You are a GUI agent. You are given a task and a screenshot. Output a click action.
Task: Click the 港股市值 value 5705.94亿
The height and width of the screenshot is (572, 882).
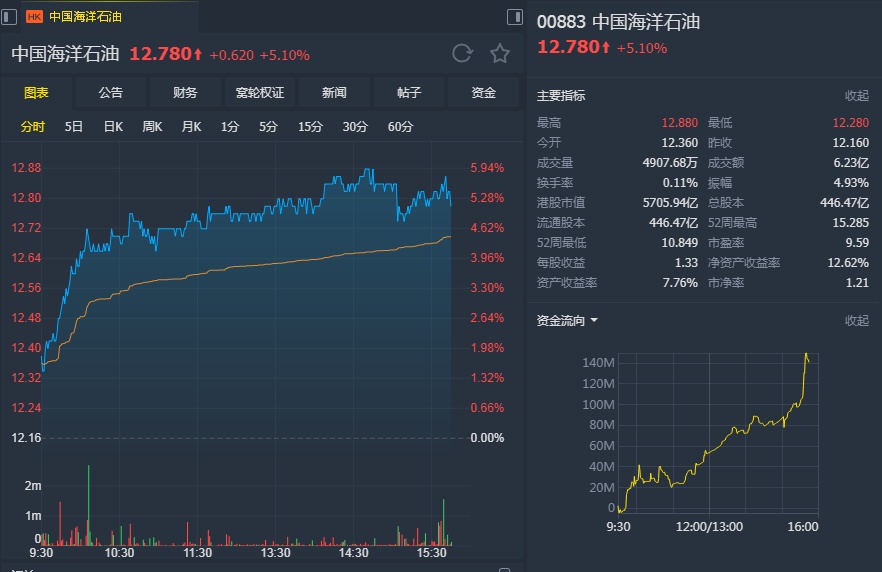(670, 202)
